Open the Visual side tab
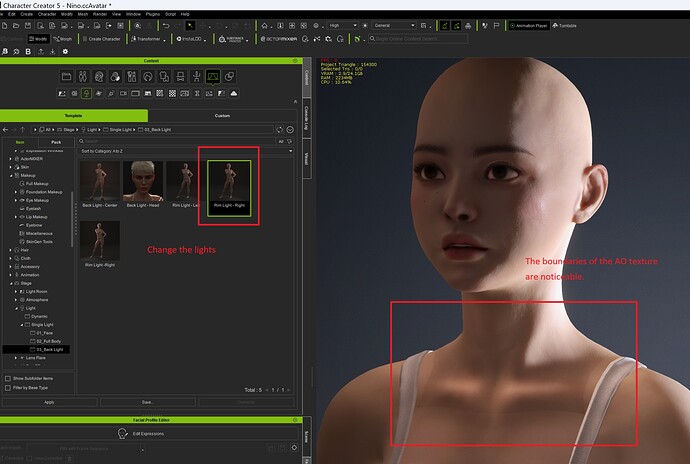This screenshot has width=690, height=464. tap(307, 158)
